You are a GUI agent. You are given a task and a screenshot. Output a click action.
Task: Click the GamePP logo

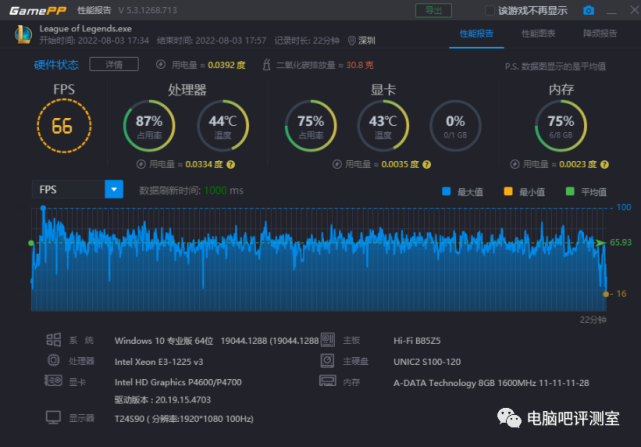[x=38, y=11]
